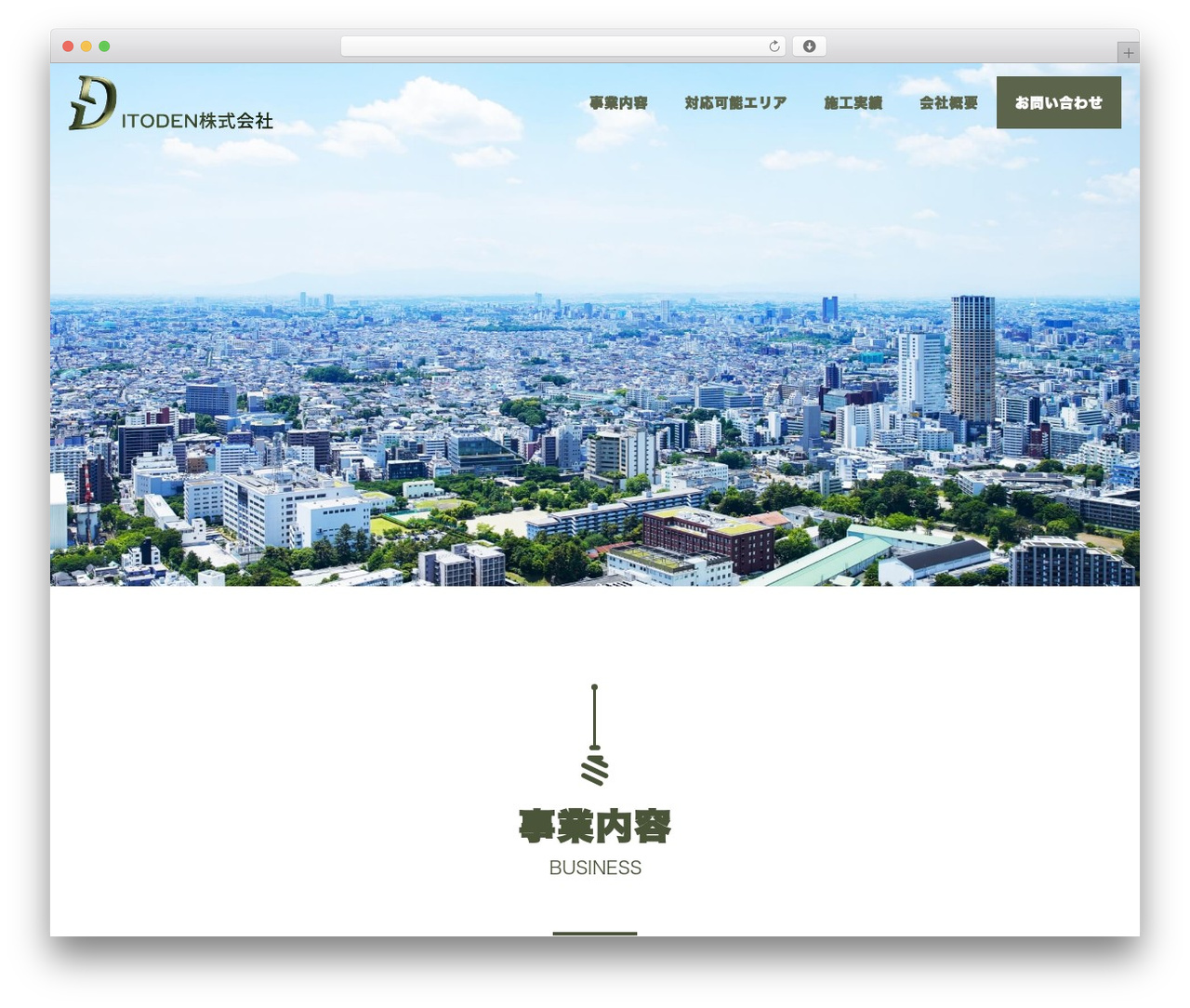
Task: Focus the browser address bar
Action: 562,46
